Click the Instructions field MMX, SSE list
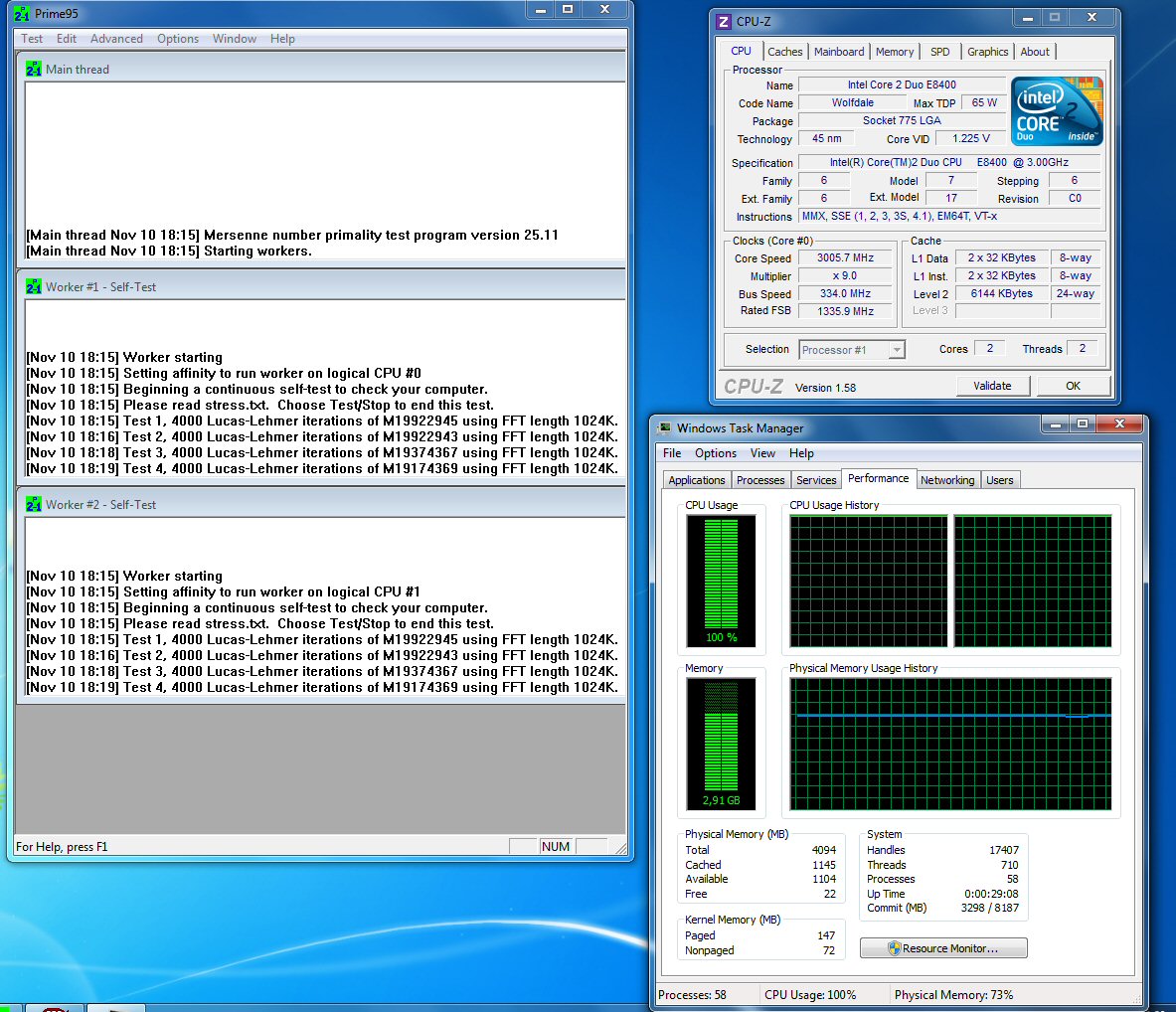This screenshot has height=1012, width=1176. click(949, 216)
